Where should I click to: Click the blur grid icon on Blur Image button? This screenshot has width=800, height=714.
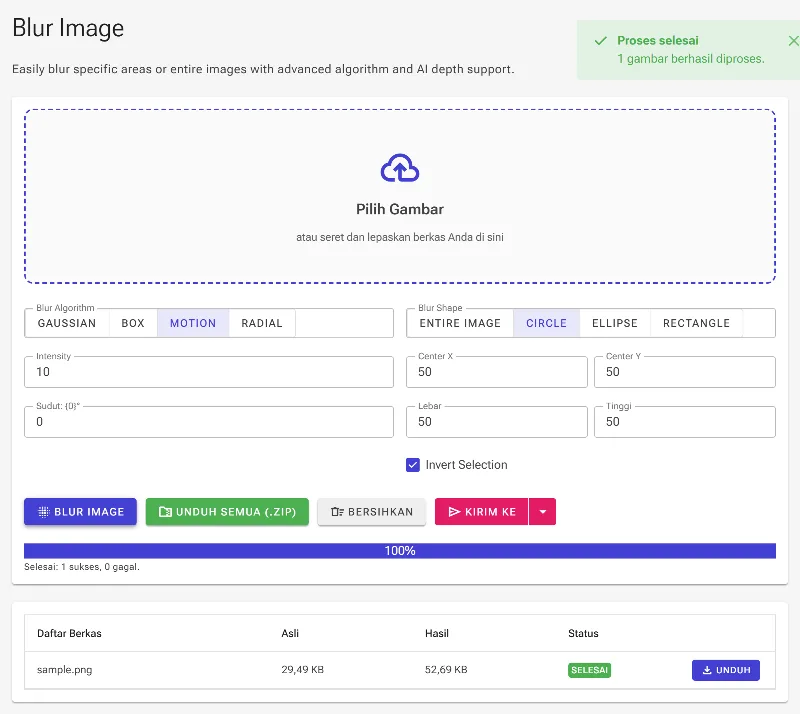[44, 512]
